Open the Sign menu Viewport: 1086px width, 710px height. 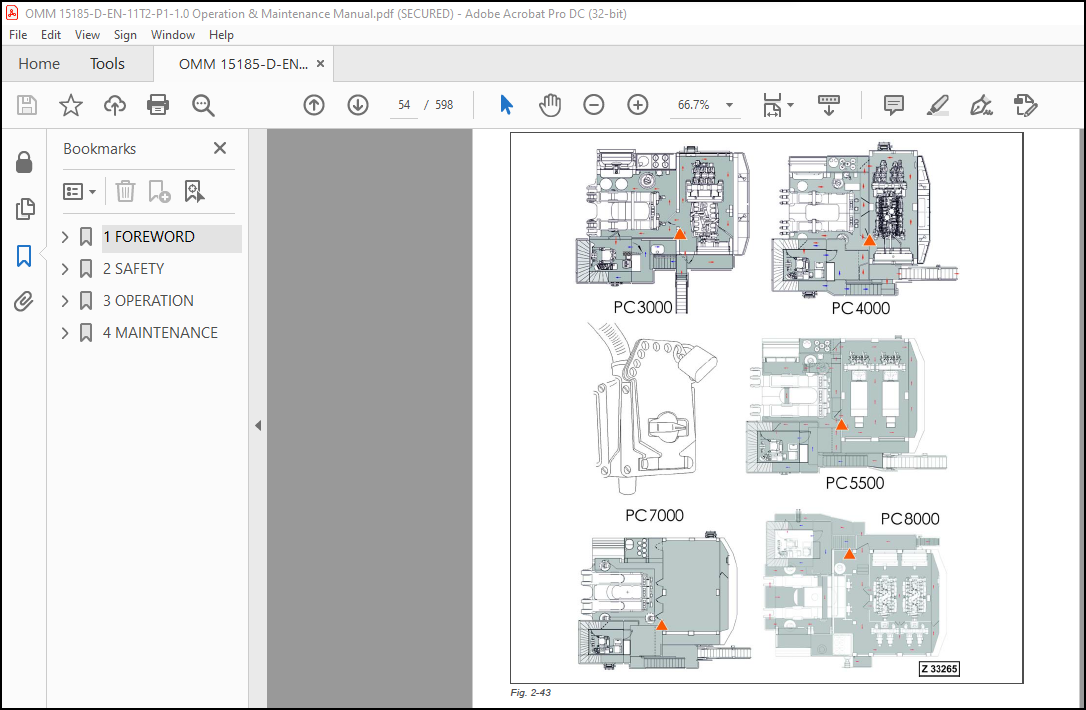(125, 35)
